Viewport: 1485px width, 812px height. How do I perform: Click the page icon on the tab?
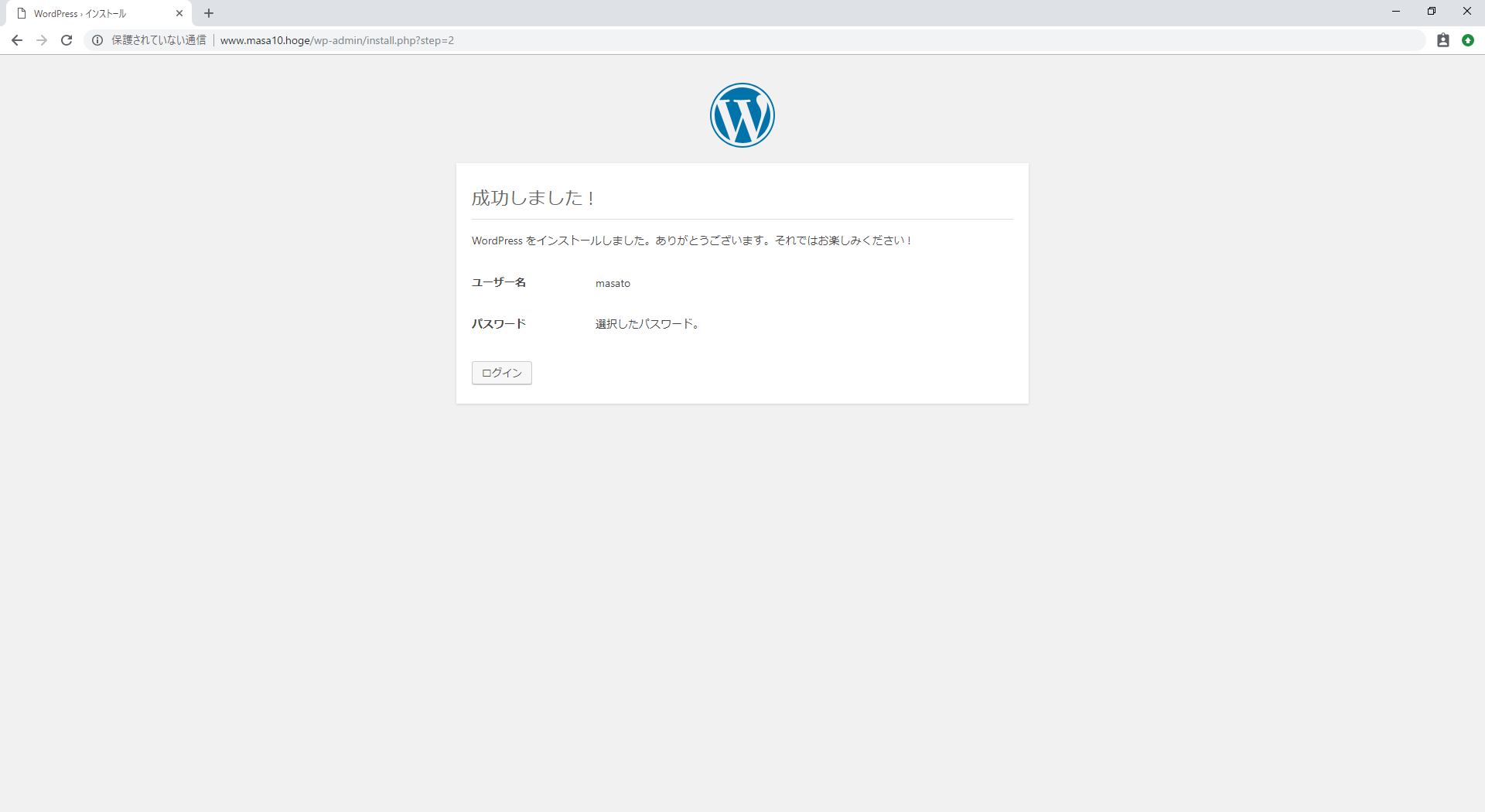[22, 13]
